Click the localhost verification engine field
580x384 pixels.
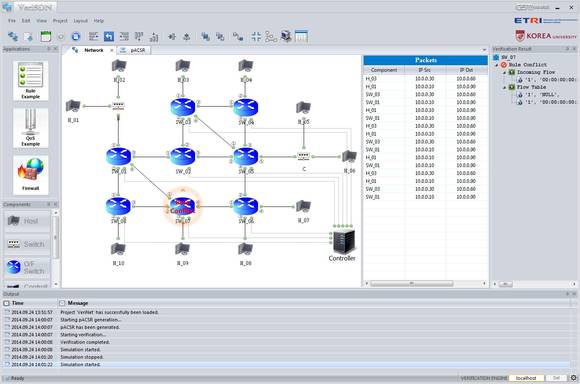coord(526,378)
